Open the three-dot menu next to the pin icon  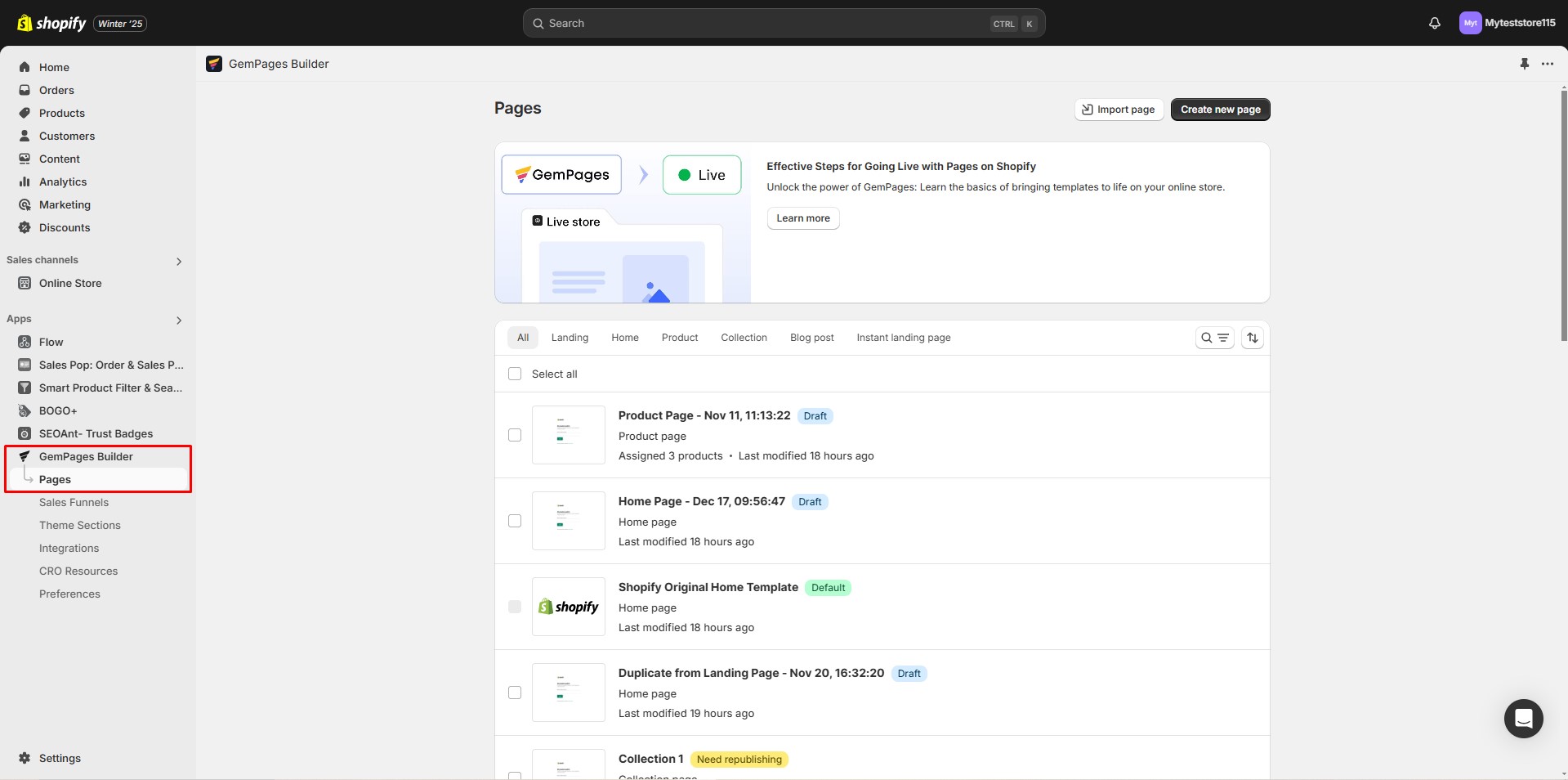[1548, 64]
